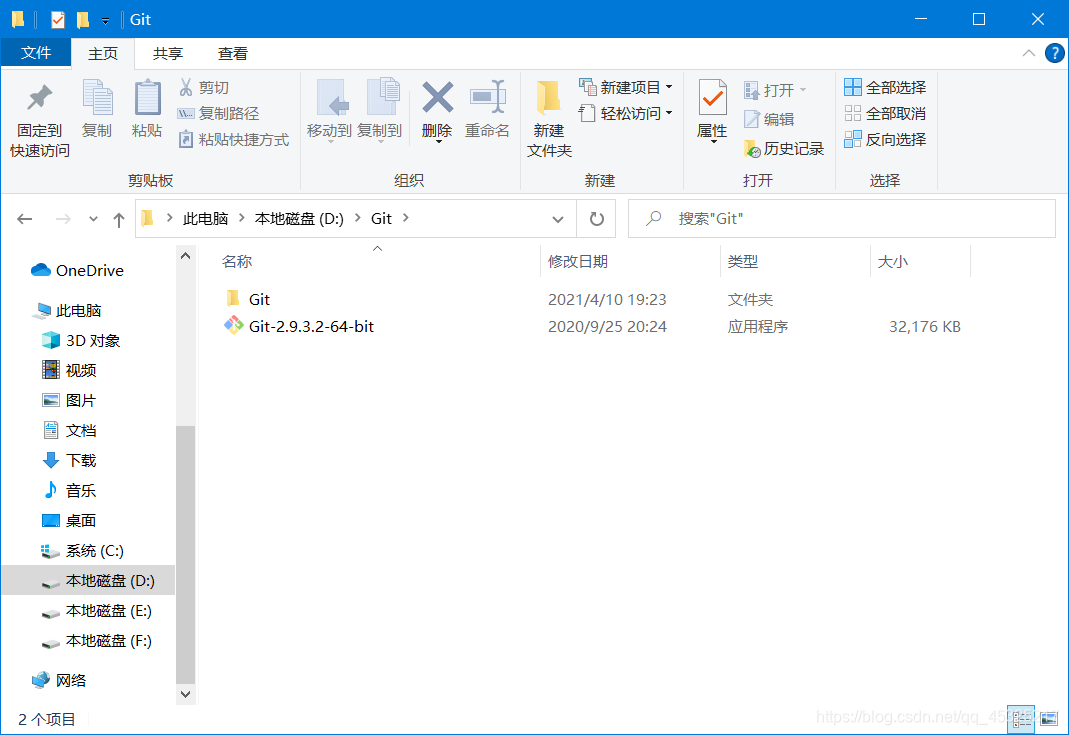Viewport: 1069px width, 735px height.
Task: Open address bar history dropdown
Action: [x=558, y=219]
